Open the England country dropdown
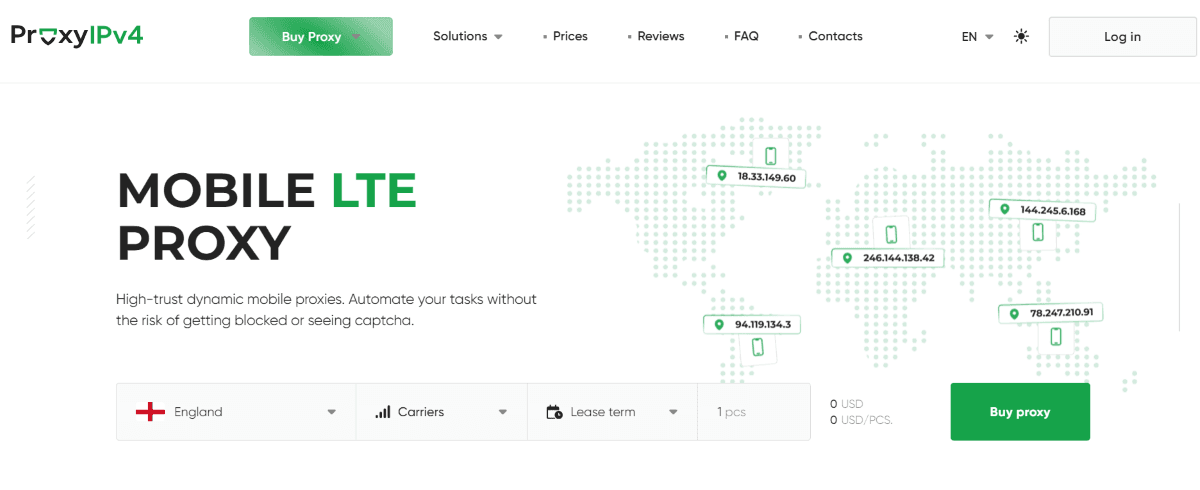1200x490 pixels. point(236,412)
